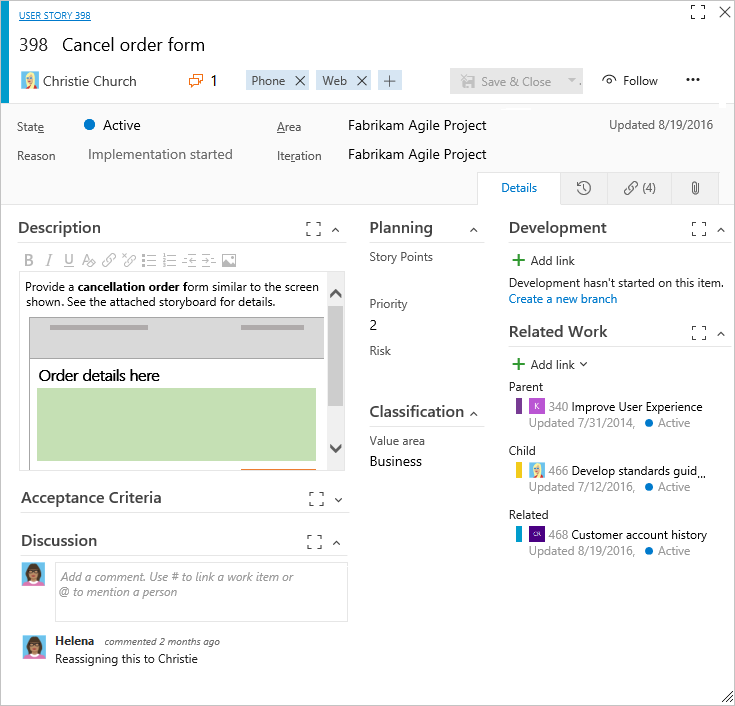Viewport: 735px width, 706px height.
Task: Click the Value area field Business
Action: point(396,461)
